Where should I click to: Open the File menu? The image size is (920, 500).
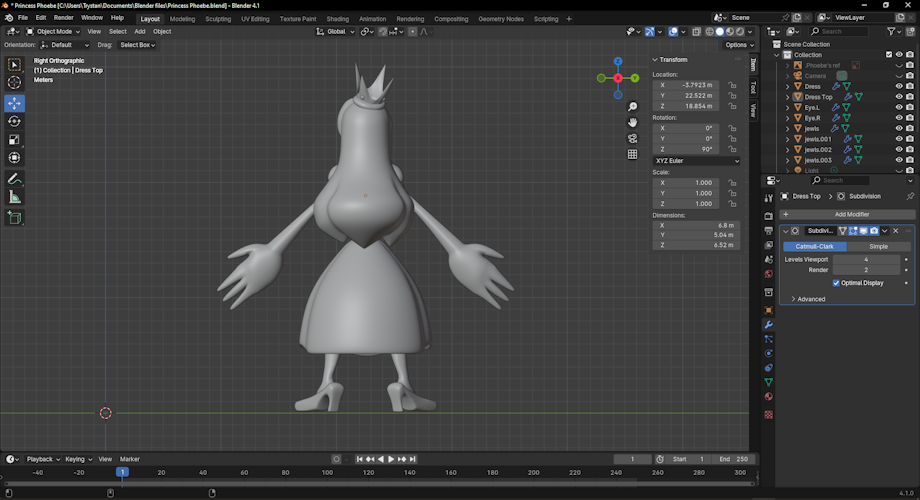tap(23, 18)
